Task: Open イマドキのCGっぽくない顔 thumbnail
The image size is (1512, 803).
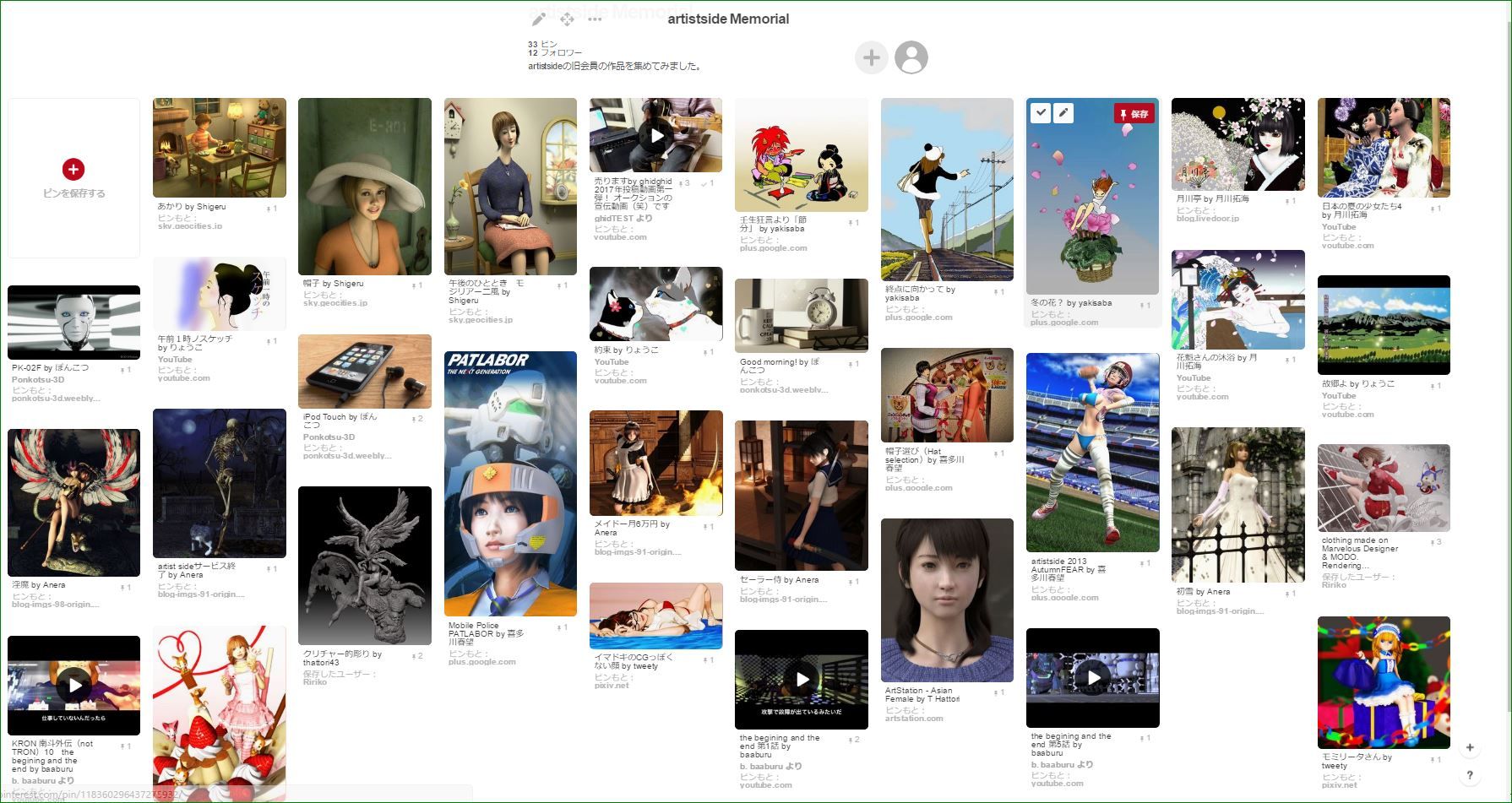Action: click(x=656, y=616)
